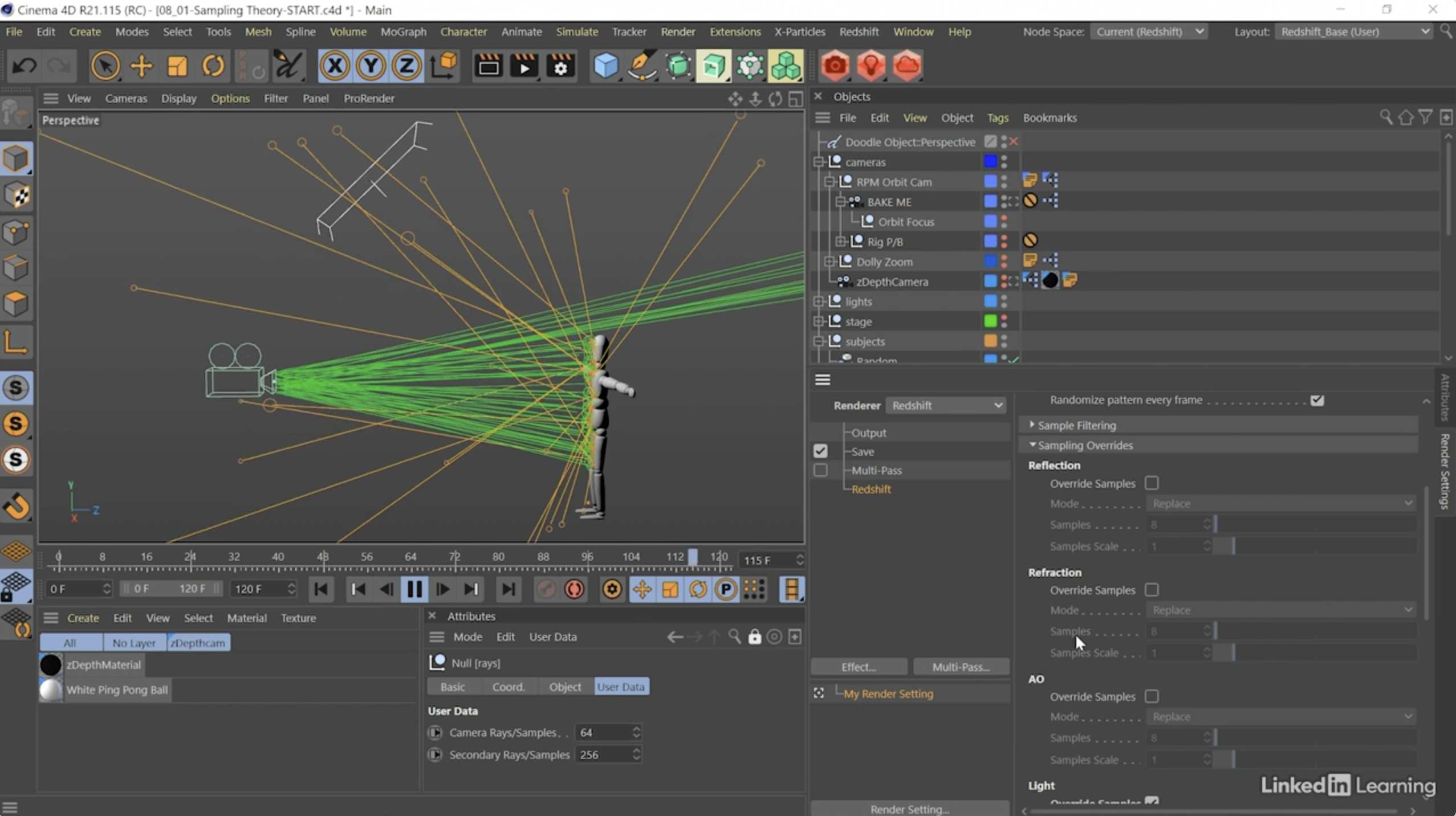This screenshot has height=816, width=1456.
Task: Click Edit Render Settings clapperboard icon
Action: (560, 66)
